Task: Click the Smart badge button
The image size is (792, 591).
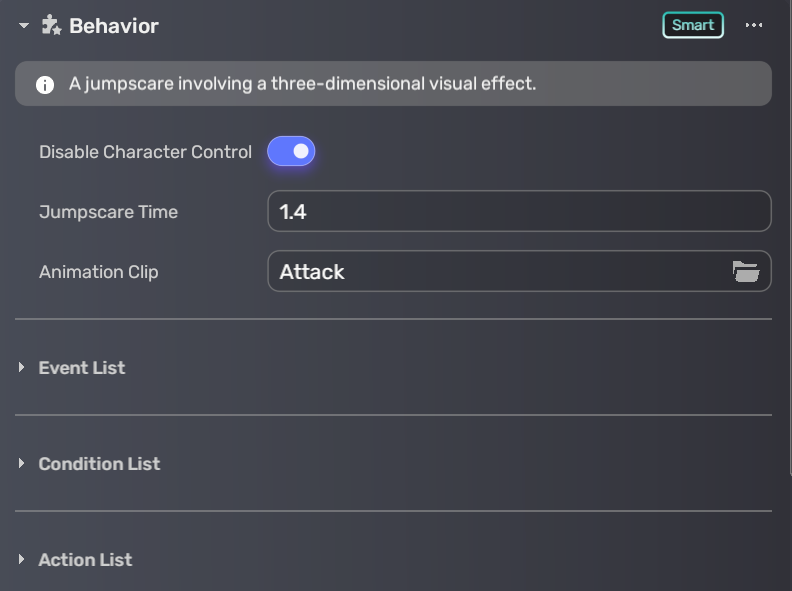Action: click(x=692, y=25)
